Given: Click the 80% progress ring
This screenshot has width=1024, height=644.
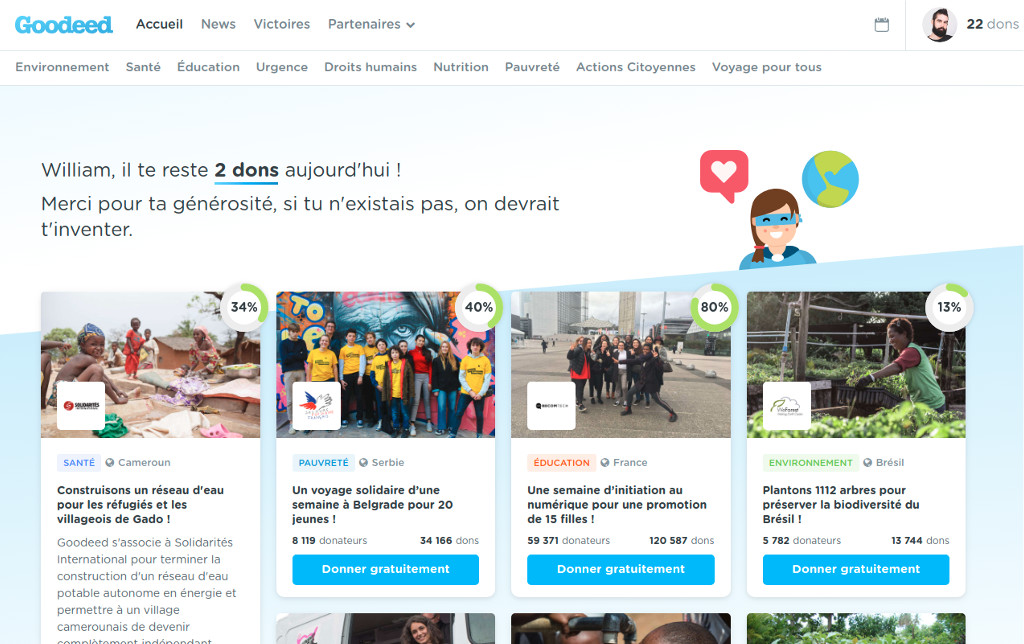Looking at the screenshot, I should coord(714,307).
